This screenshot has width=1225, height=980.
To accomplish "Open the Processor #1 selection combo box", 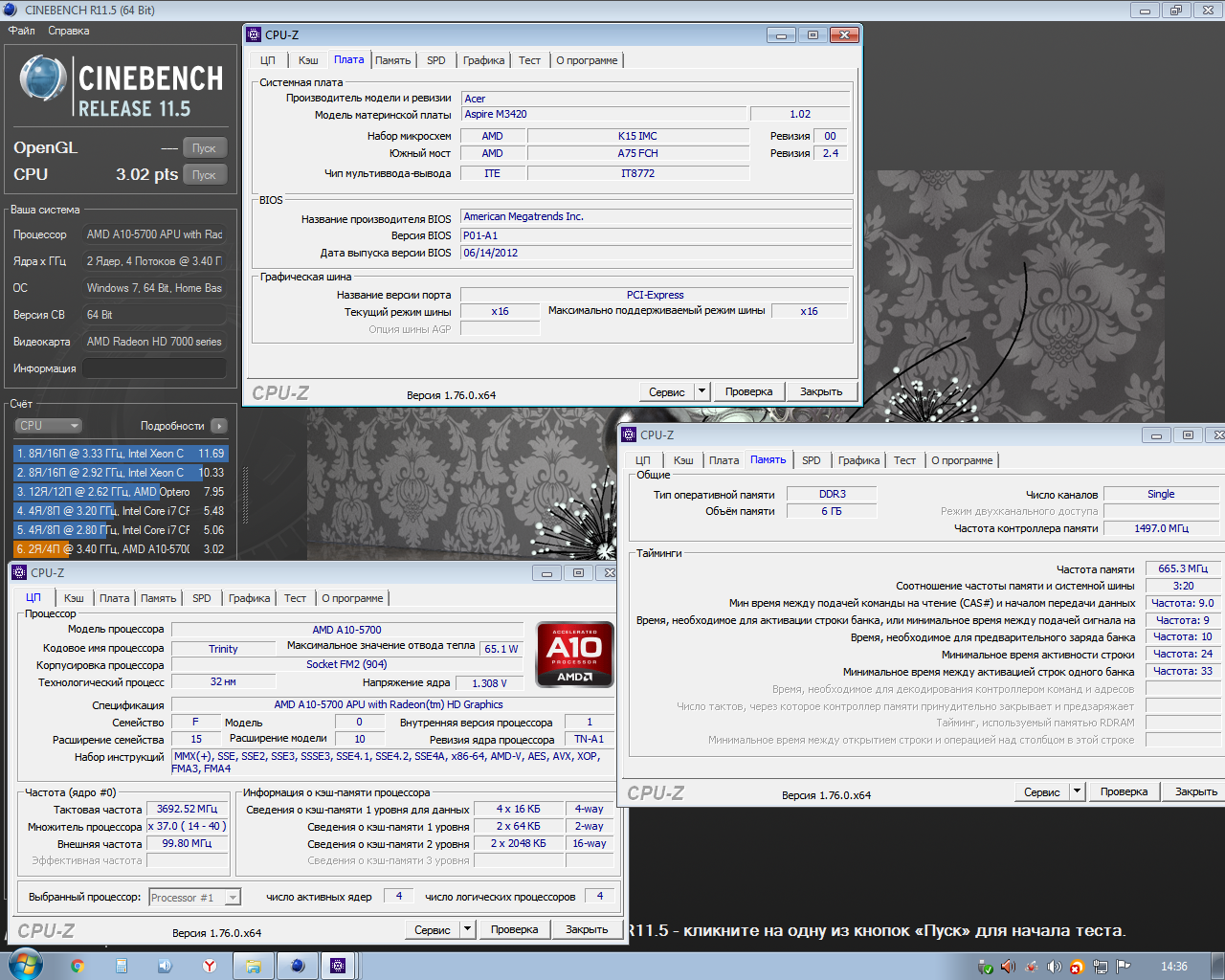I will point(194,897).
